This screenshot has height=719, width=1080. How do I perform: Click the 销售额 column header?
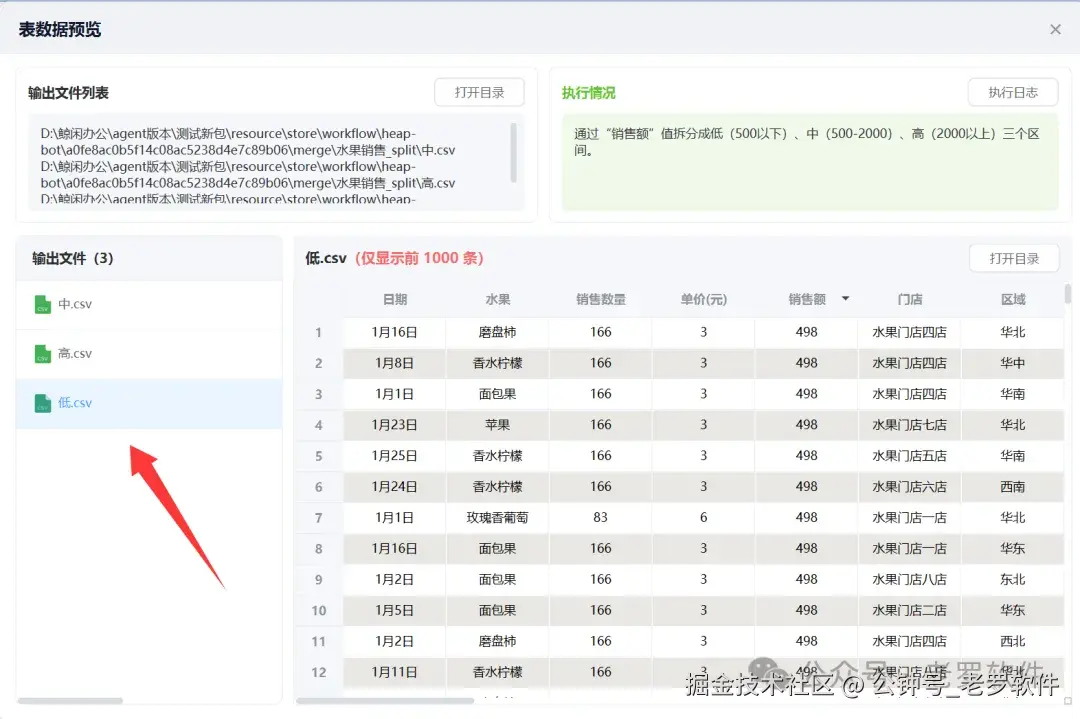point(807,300)
